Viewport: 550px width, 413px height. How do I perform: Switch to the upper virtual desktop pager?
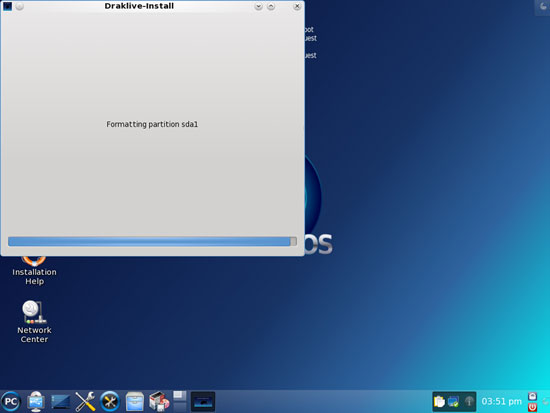point(180,396)
